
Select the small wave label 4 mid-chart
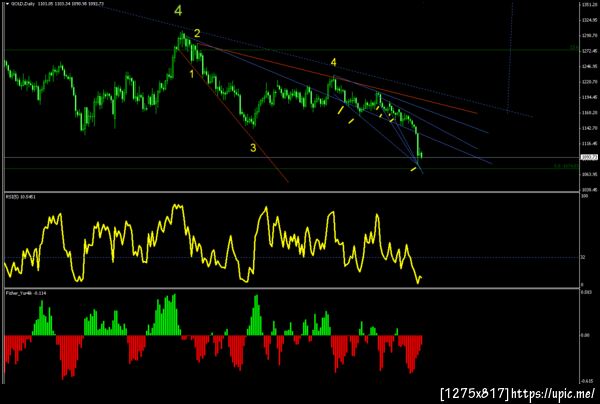coord(334,62)
